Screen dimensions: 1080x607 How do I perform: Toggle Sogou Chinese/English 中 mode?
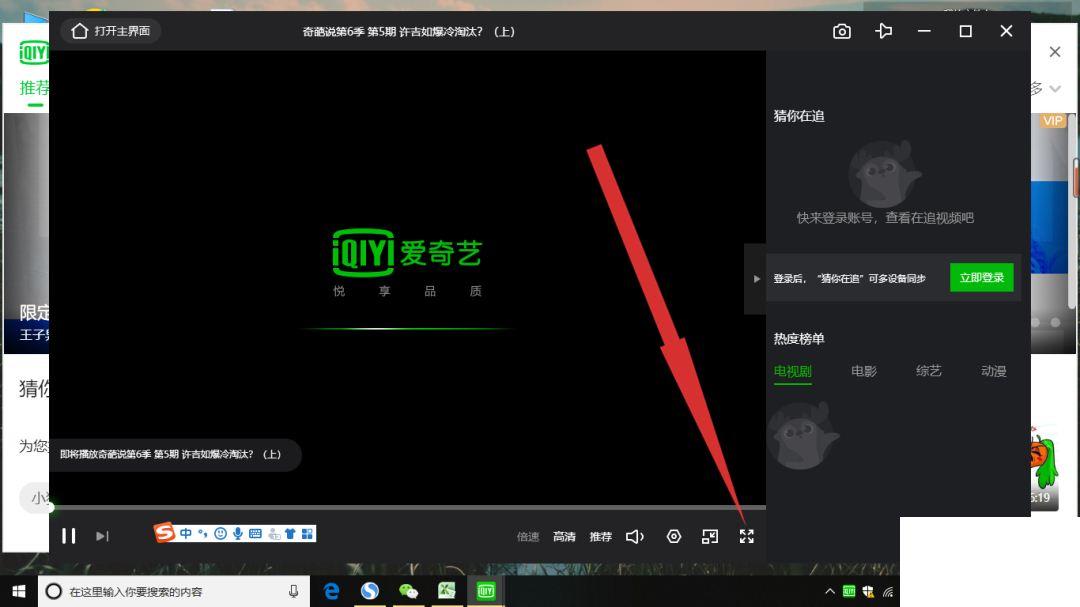pos(186,533)
